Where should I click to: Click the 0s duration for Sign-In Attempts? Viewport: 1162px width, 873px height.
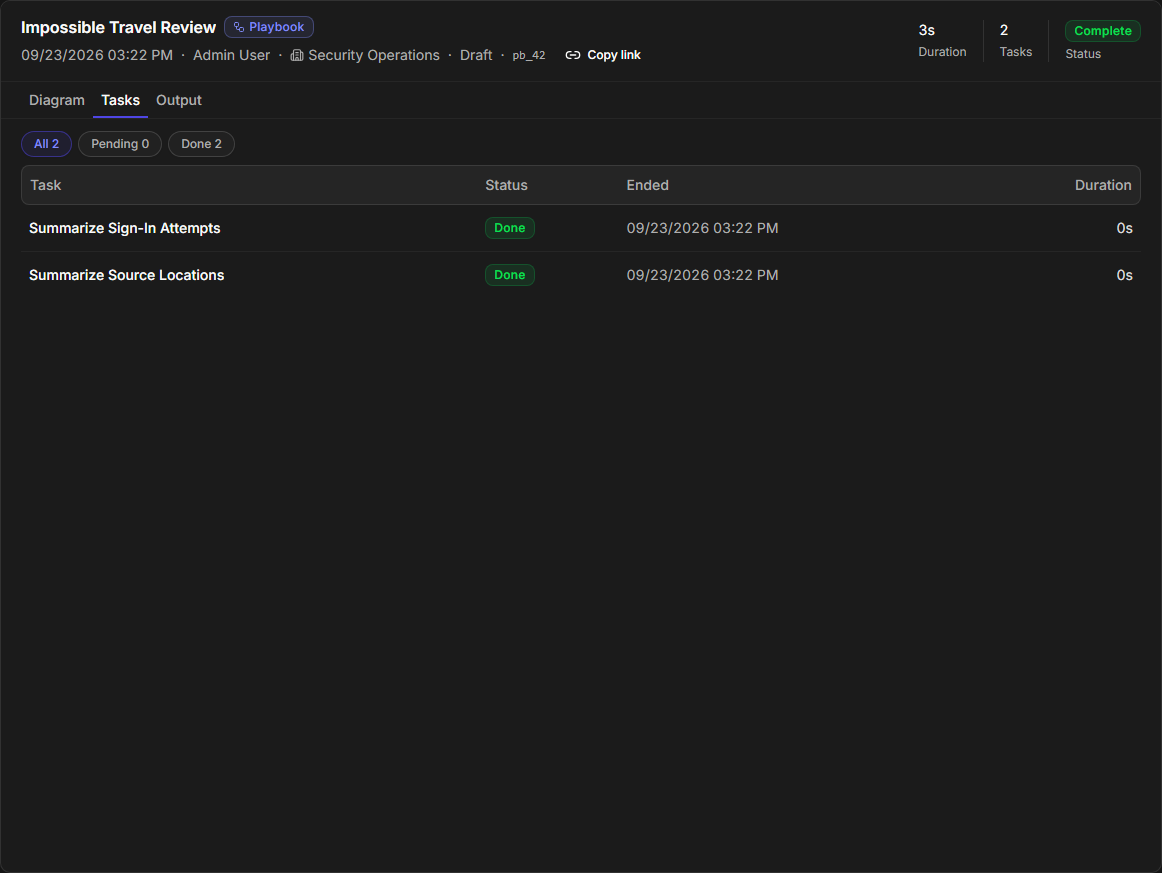[1124, 228]
